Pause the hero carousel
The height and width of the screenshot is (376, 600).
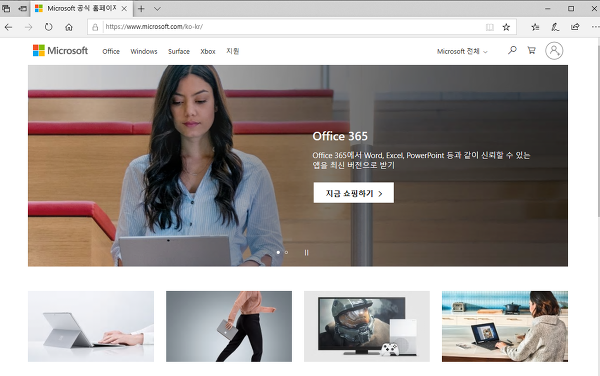[x=306, y=252]
